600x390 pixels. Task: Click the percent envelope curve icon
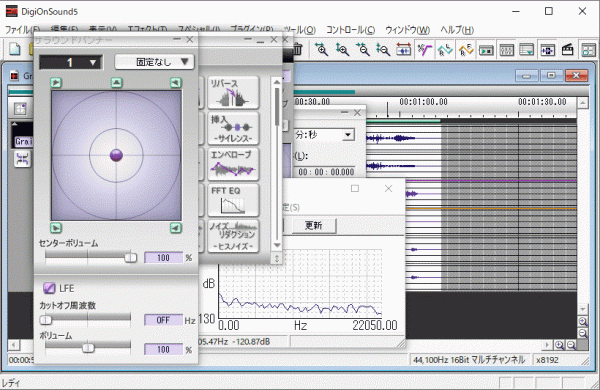point(424,50)
